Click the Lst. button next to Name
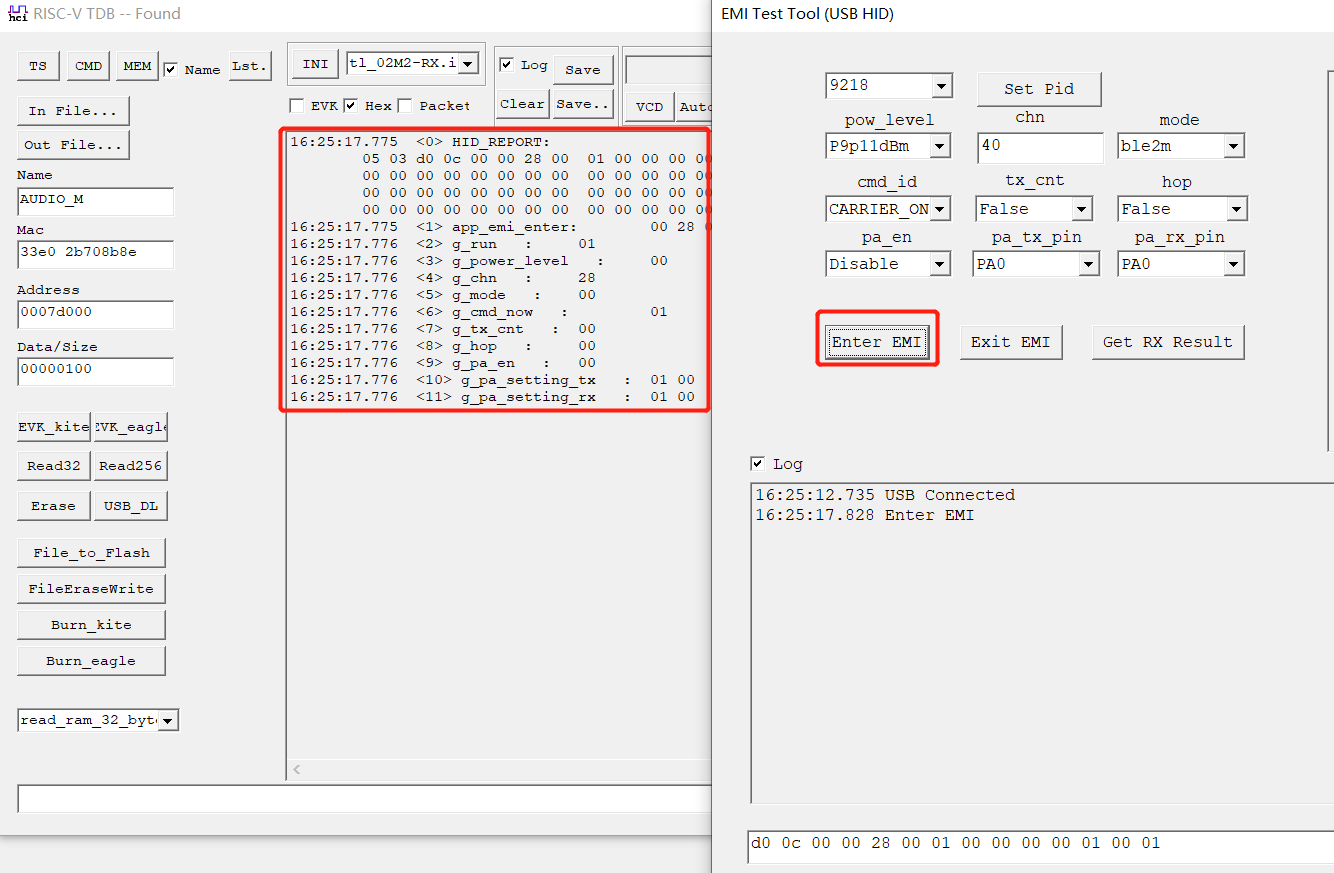Image resolution: width=1334 pixels, height=873 pixels. (249, 65)
